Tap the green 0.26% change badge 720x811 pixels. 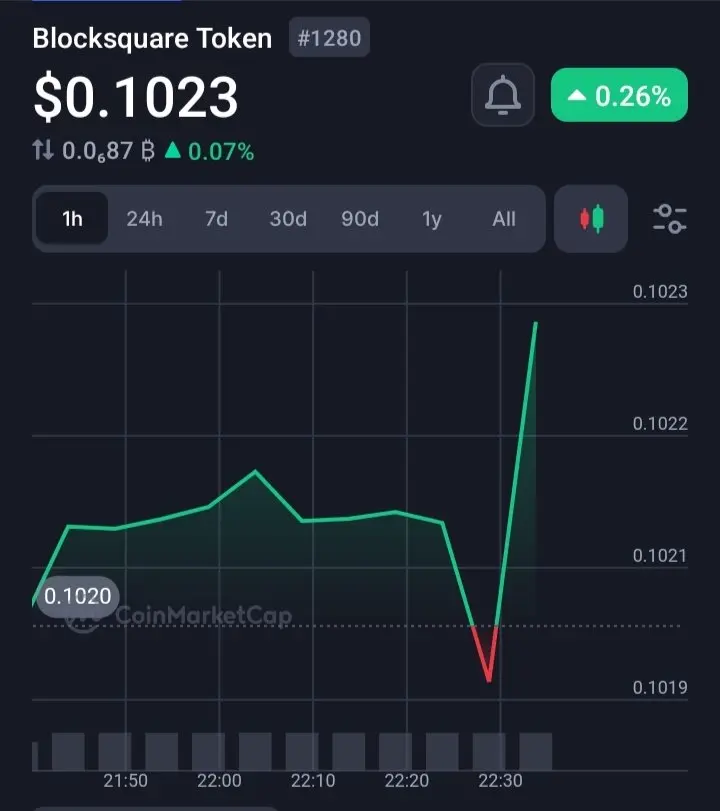click(x=619, y=95)
